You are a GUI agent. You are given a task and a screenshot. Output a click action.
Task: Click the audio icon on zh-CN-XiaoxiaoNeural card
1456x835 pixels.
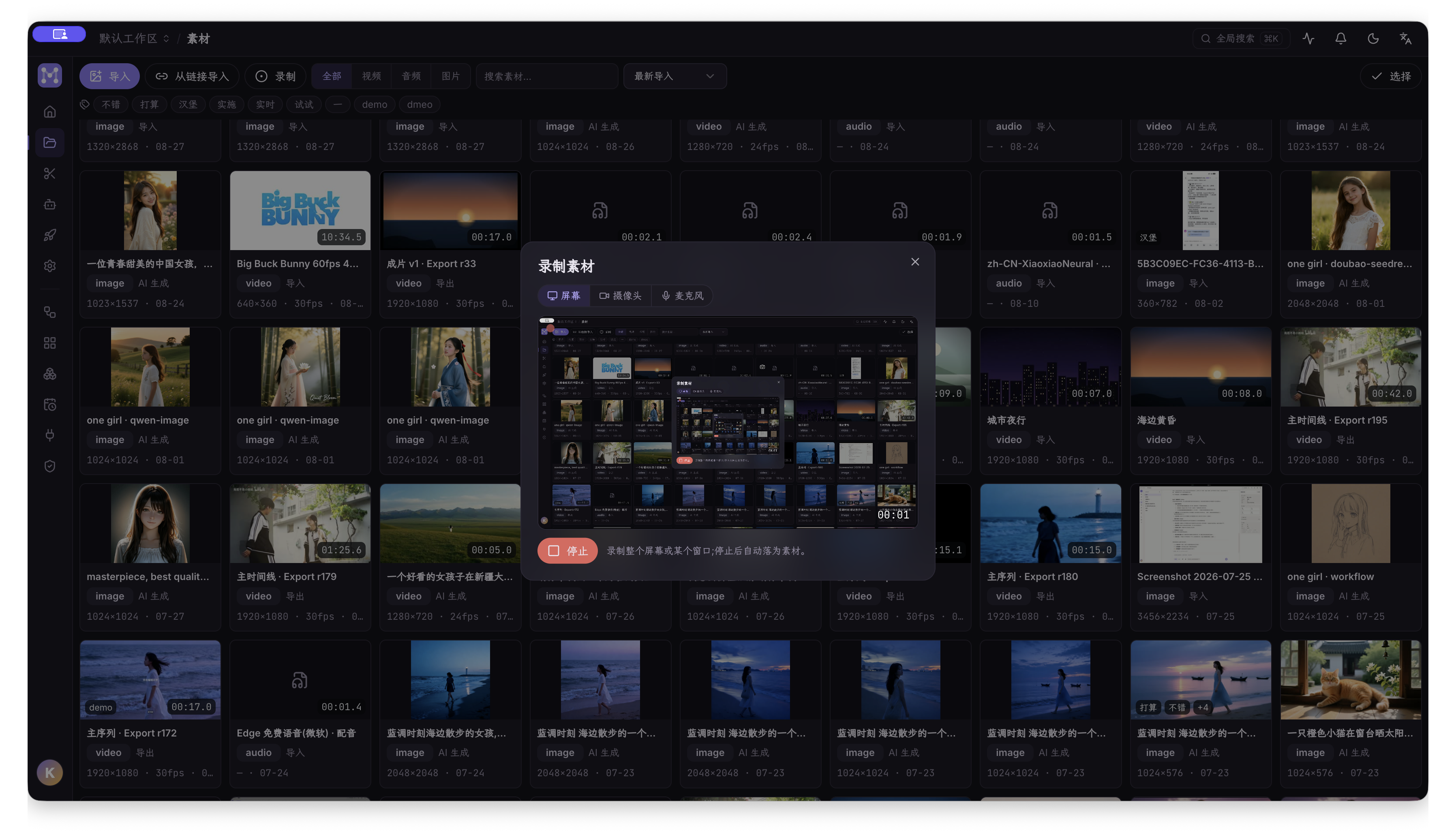1050,211
